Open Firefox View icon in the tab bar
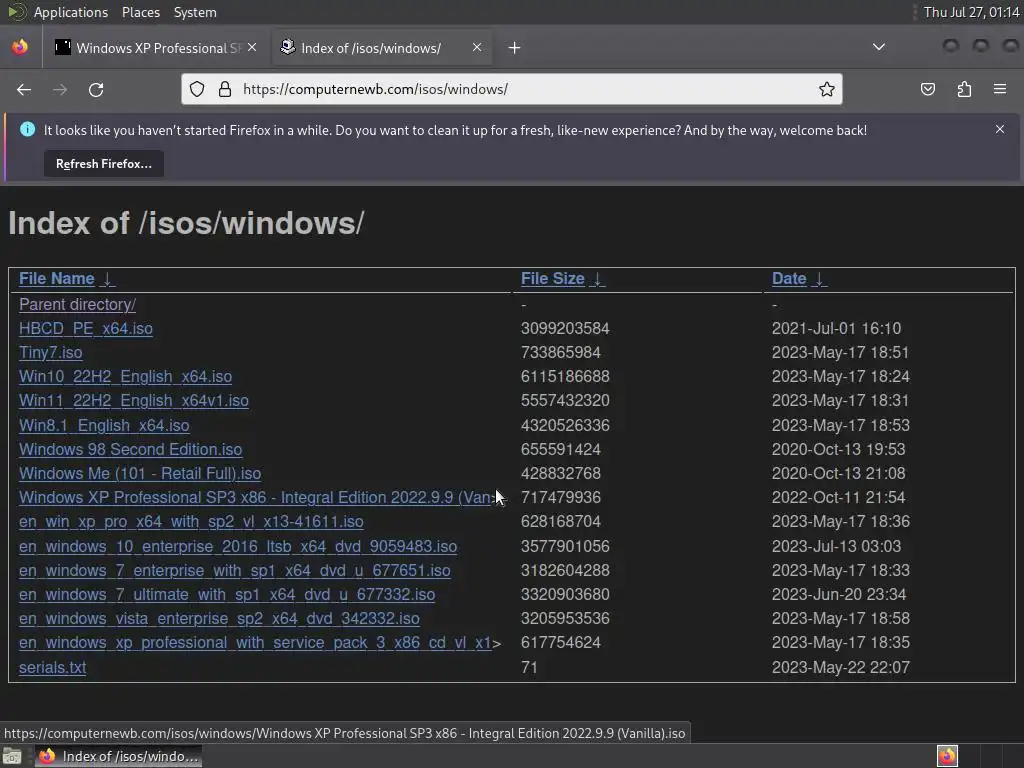The width and height of the screenshot is (1024, 768). [x=20, y=47]
